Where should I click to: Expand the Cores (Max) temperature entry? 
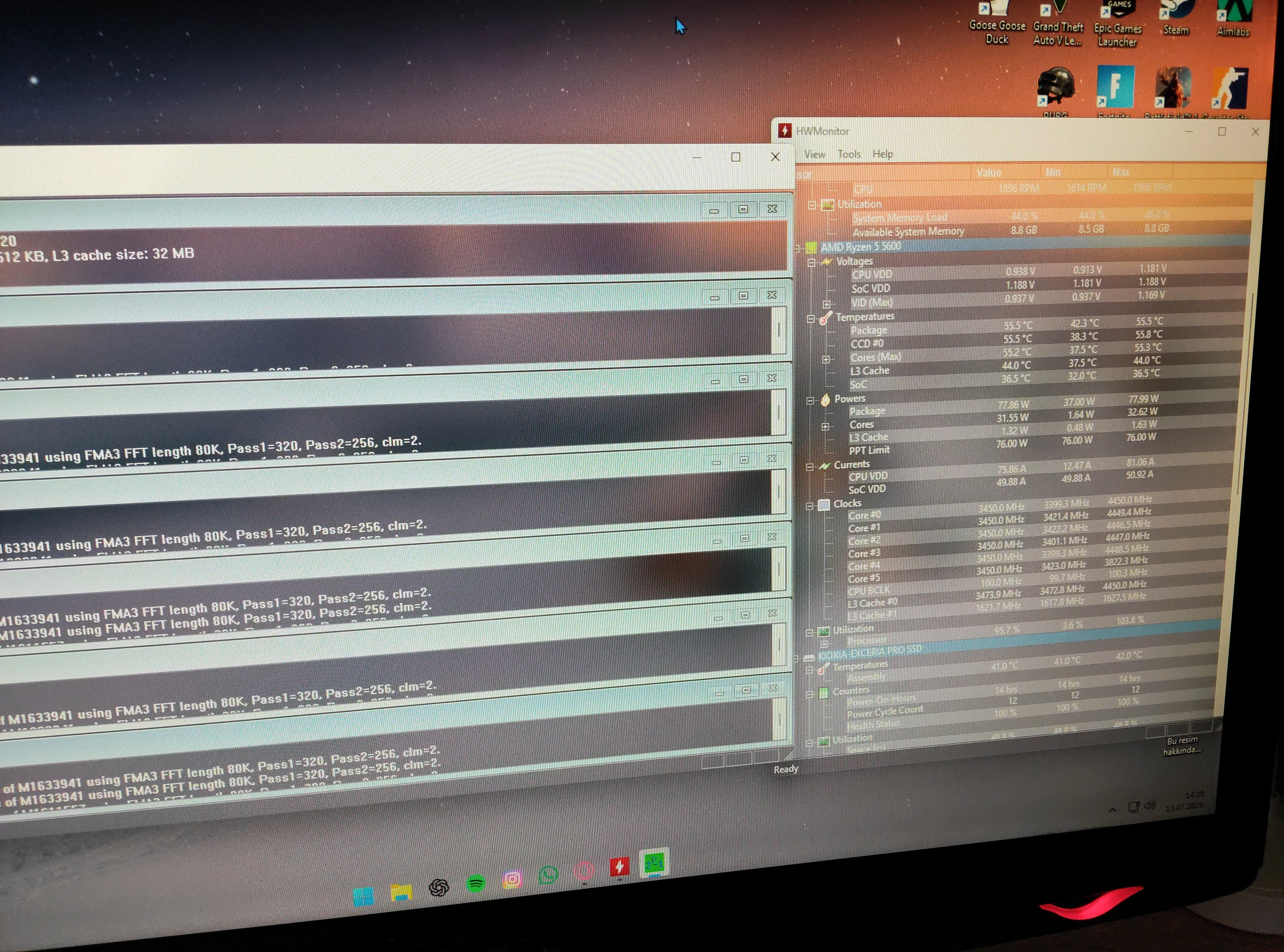(x=826, y=359)
